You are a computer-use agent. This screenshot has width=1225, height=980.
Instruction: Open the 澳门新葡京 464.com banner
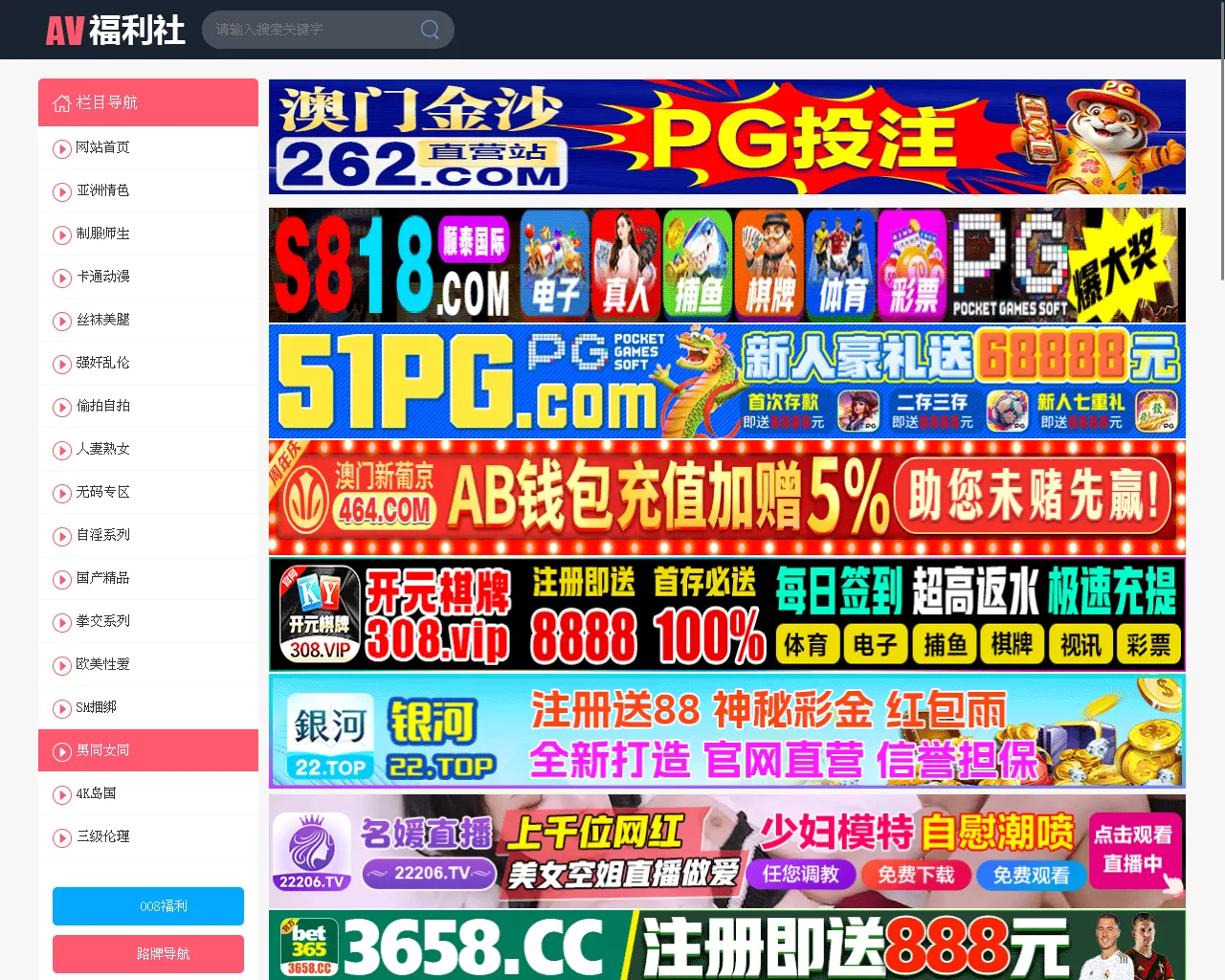727,499
